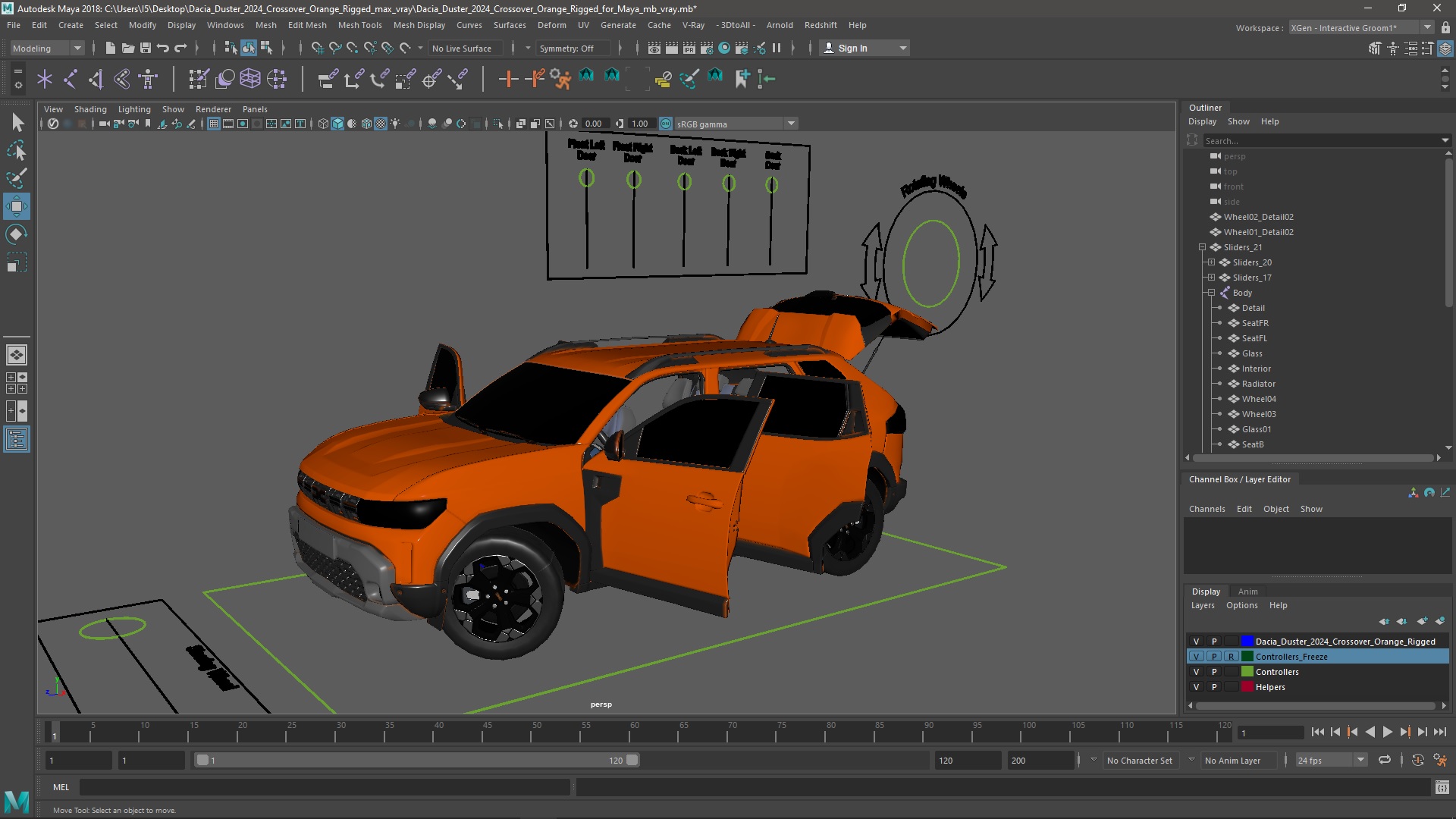Collapse the Body node in Outliner
1456x819 pixels.
(1212, 293)
